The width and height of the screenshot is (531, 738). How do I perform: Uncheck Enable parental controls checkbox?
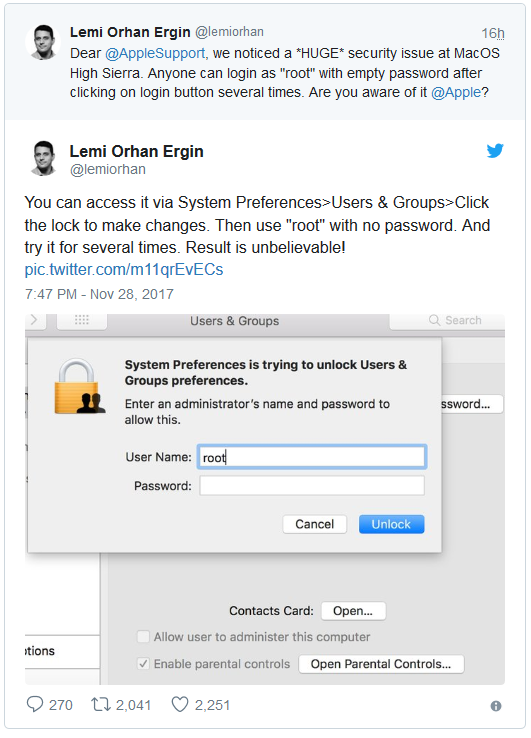pyautogui.click(x=143, y=664)
